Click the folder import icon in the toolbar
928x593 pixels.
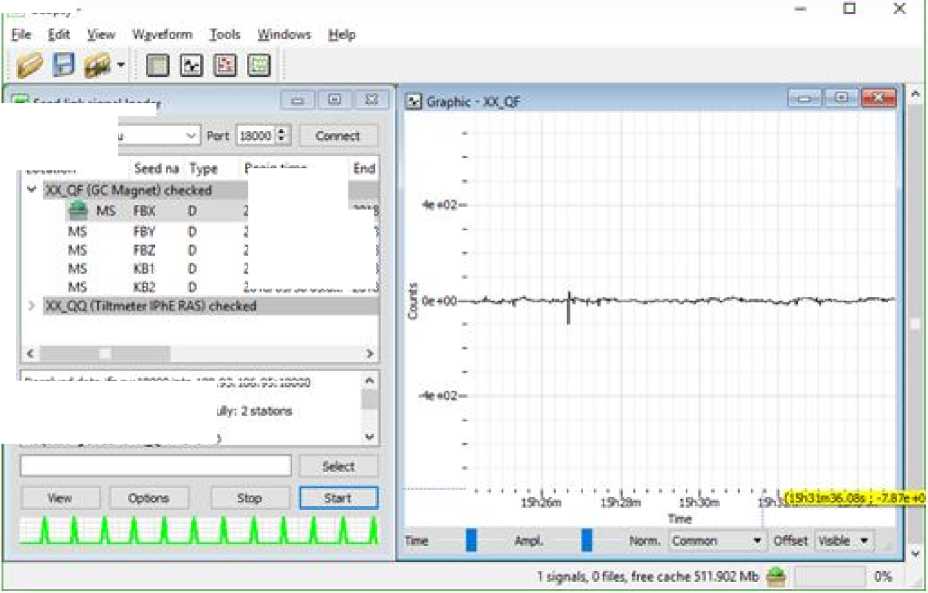(x=97, y=65)
